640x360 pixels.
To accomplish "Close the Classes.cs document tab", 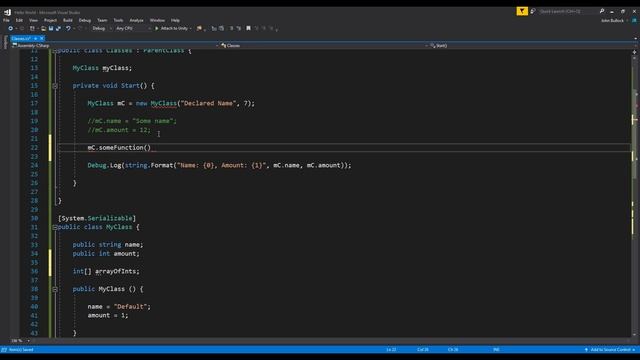I will pos(42,38).
